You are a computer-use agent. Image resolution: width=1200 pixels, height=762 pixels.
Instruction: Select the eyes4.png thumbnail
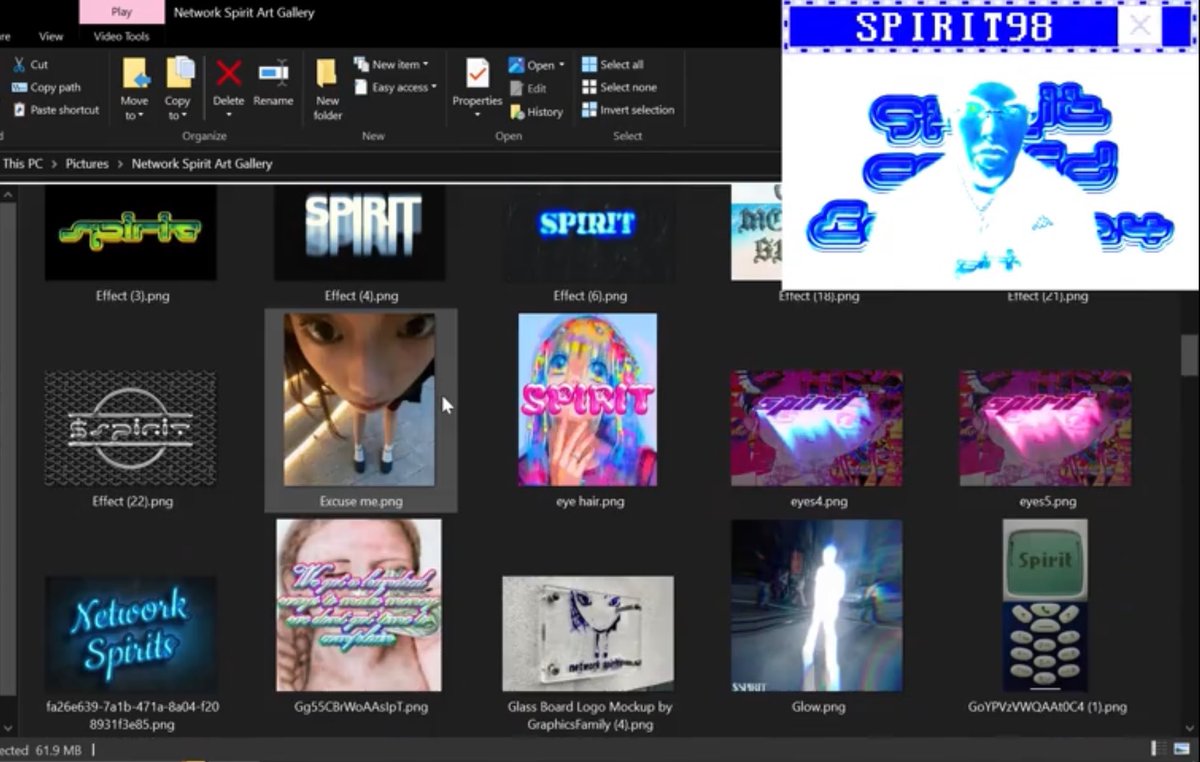817,429
